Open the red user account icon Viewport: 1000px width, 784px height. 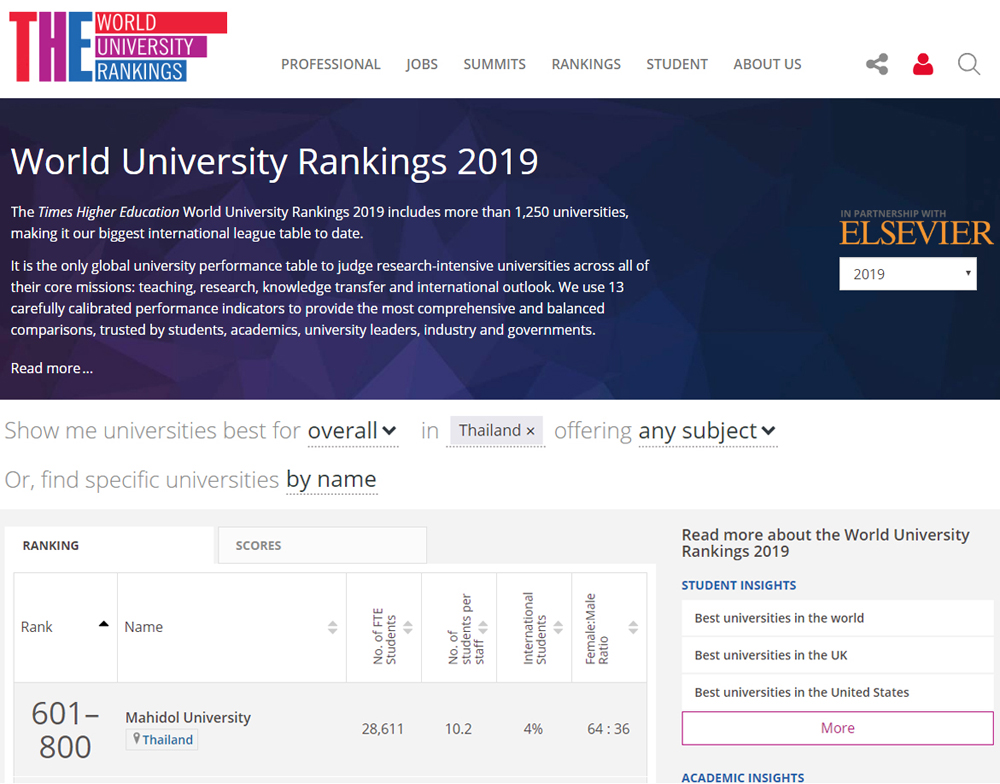(x=922, y=65)
